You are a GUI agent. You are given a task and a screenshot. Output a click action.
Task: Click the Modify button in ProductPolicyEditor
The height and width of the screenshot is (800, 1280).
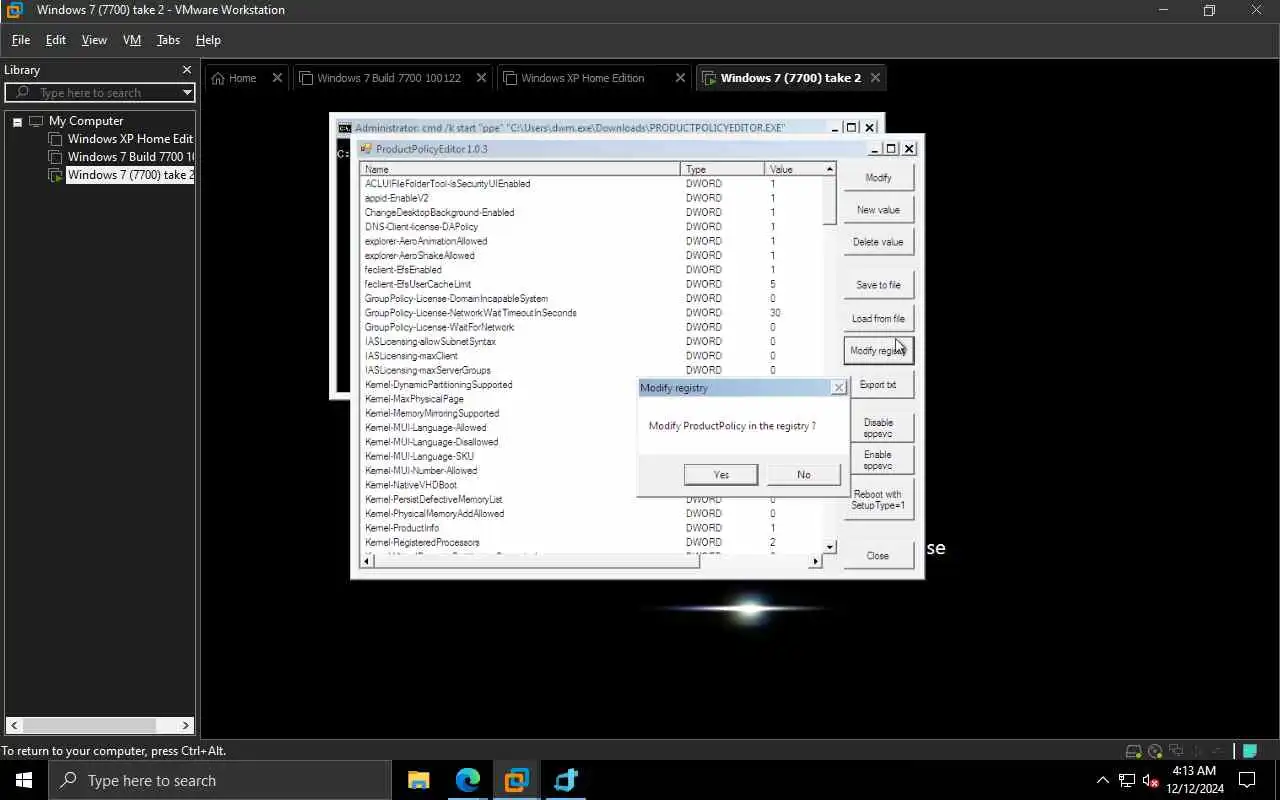pos(878,178)
